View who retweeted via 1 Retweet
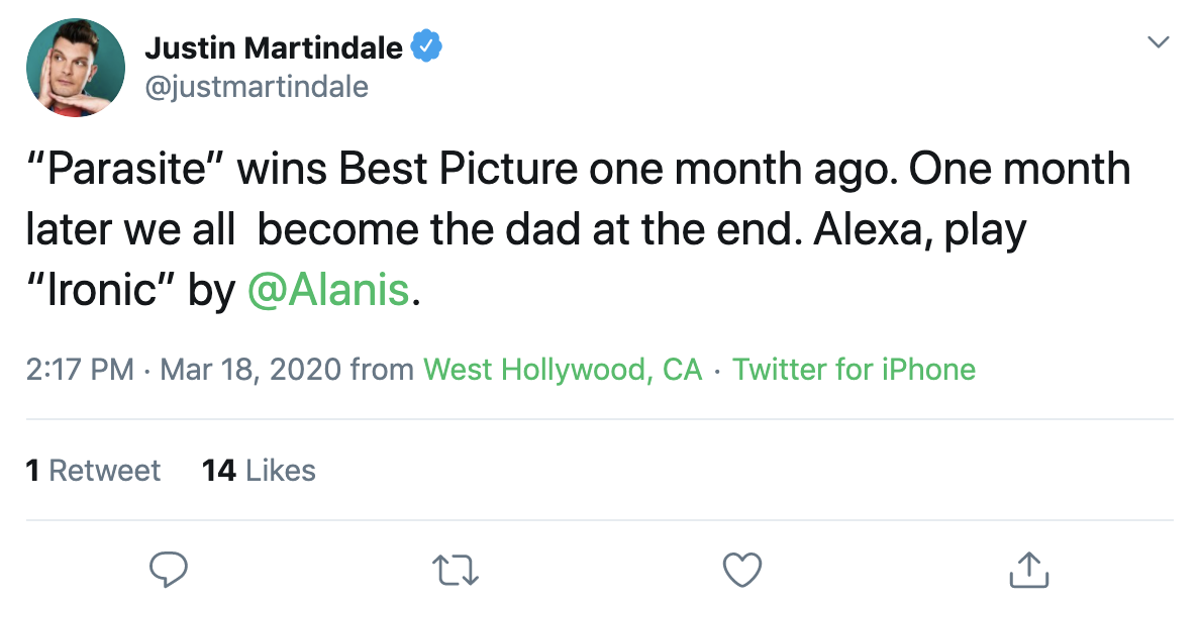 point(93,470)
